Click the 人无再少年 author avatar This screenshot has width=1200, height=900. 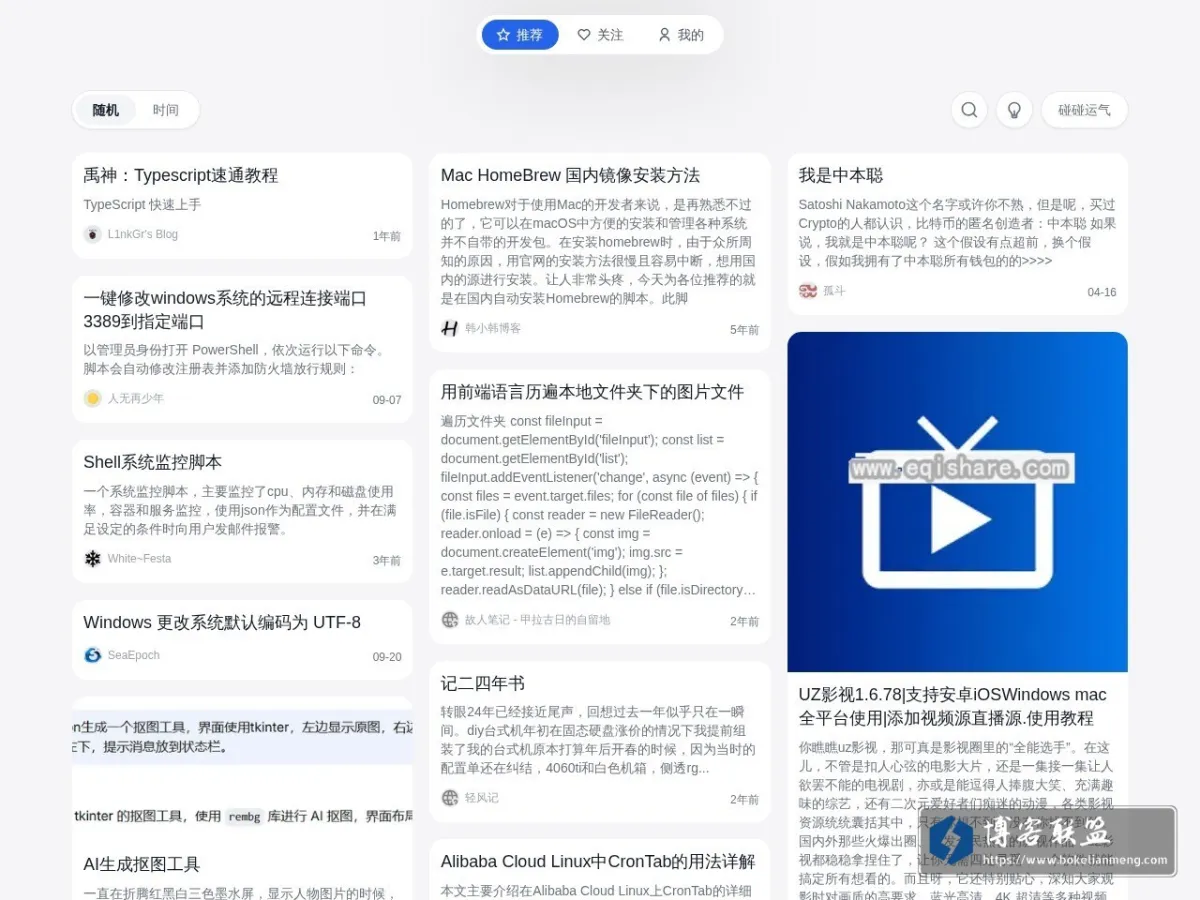tap(92, 398)
